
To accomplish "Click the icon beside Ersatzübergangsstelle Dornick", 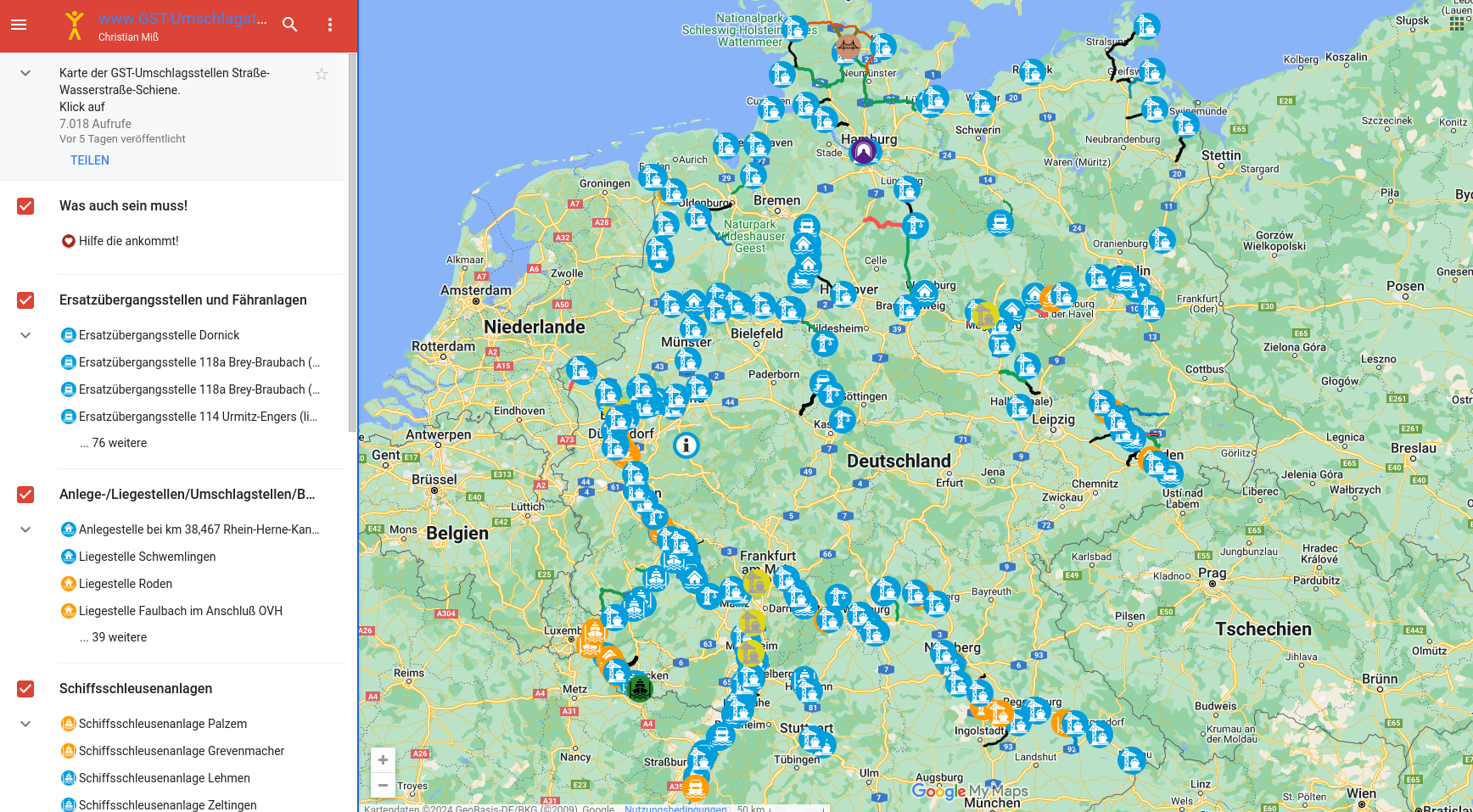I will (x=69, y=335).
